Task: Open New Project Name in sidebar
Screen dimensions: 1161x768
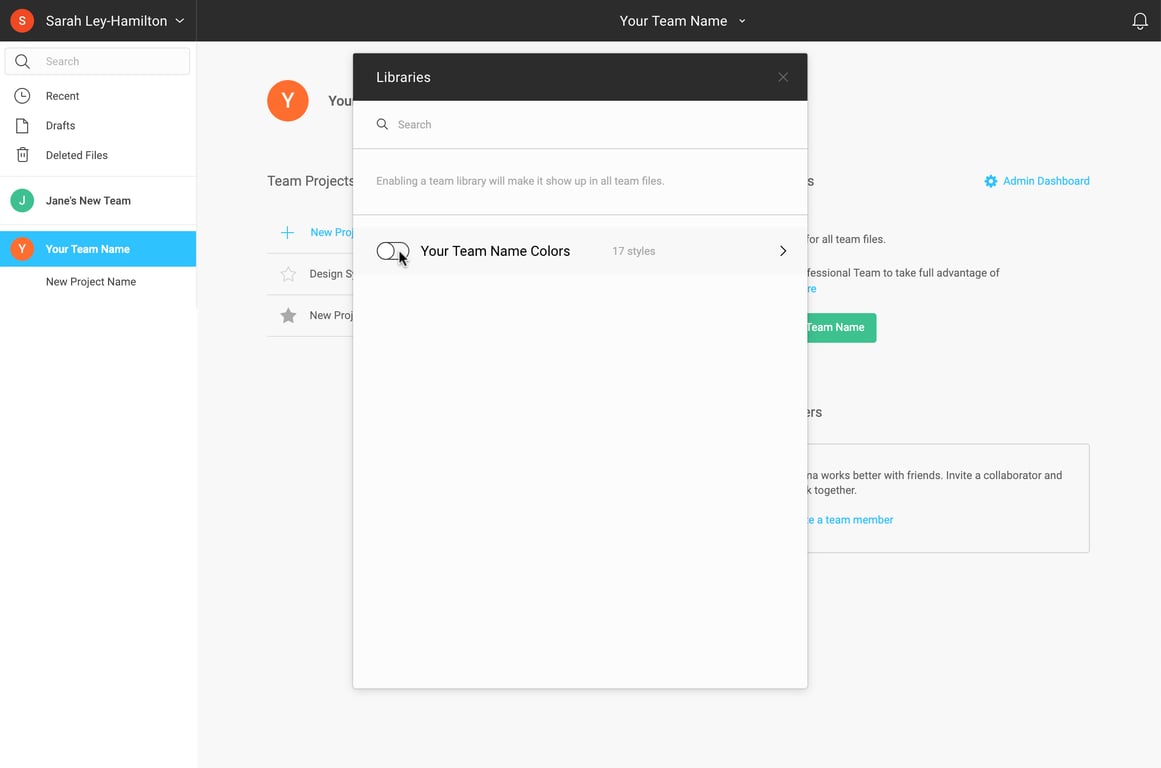Action: (x=91, y=282)
